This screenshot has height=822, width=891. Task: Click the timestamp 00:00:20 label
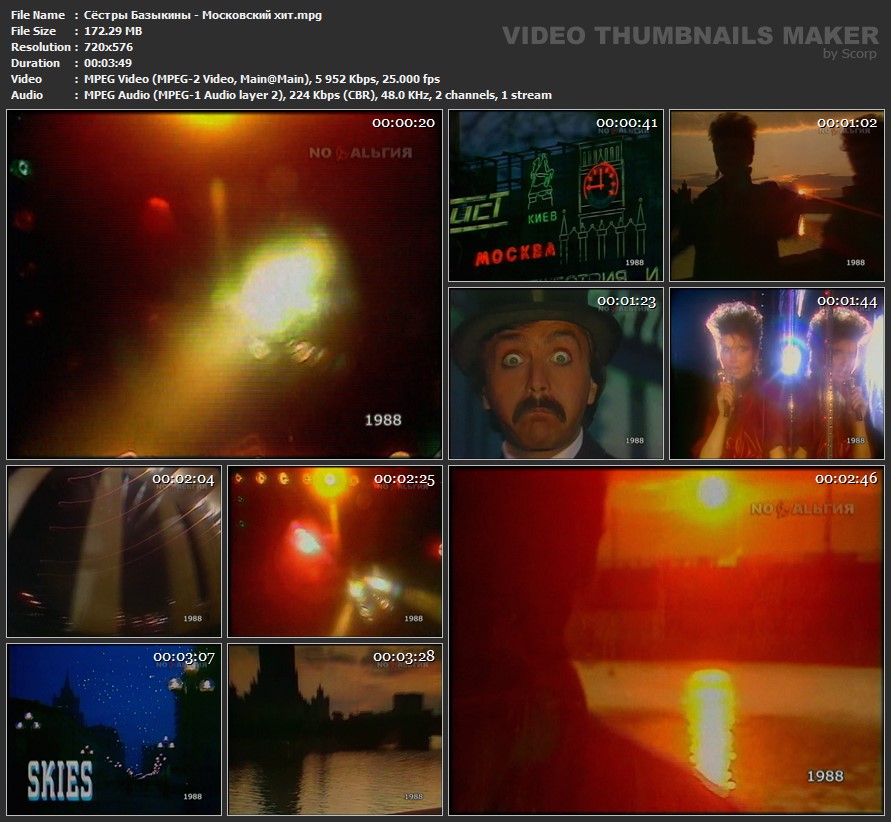point(403,123)
